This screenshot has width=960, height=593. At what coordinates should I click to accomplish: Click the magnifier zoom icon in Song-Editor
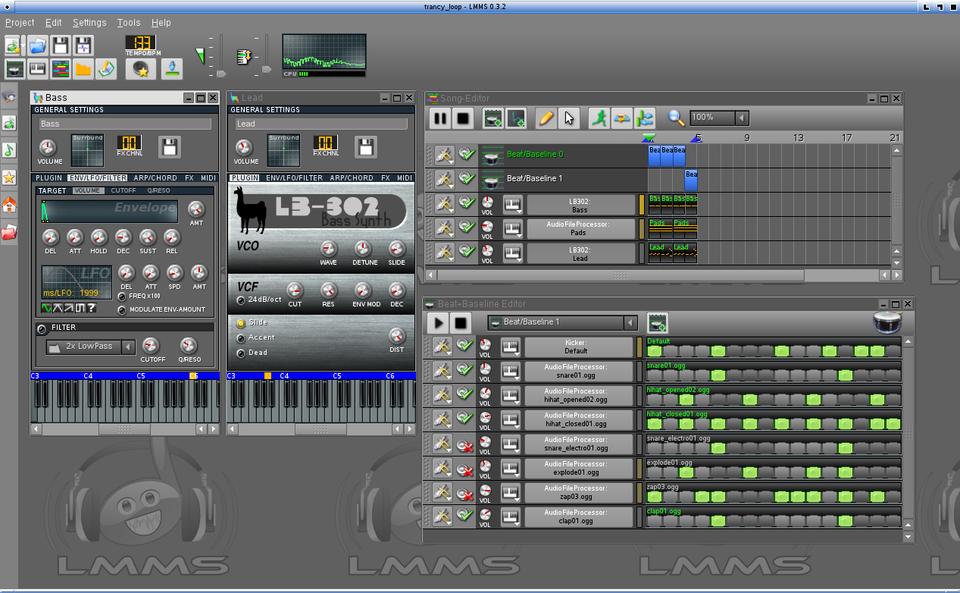(x=676, y=118)
